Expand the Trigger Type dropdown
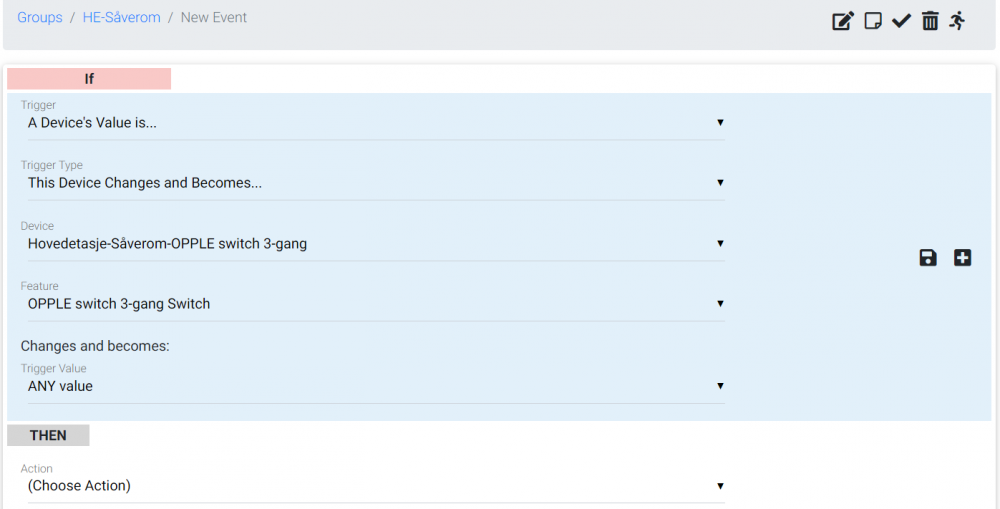Screen dimensions: 1000x509 [x=375, y=183]
